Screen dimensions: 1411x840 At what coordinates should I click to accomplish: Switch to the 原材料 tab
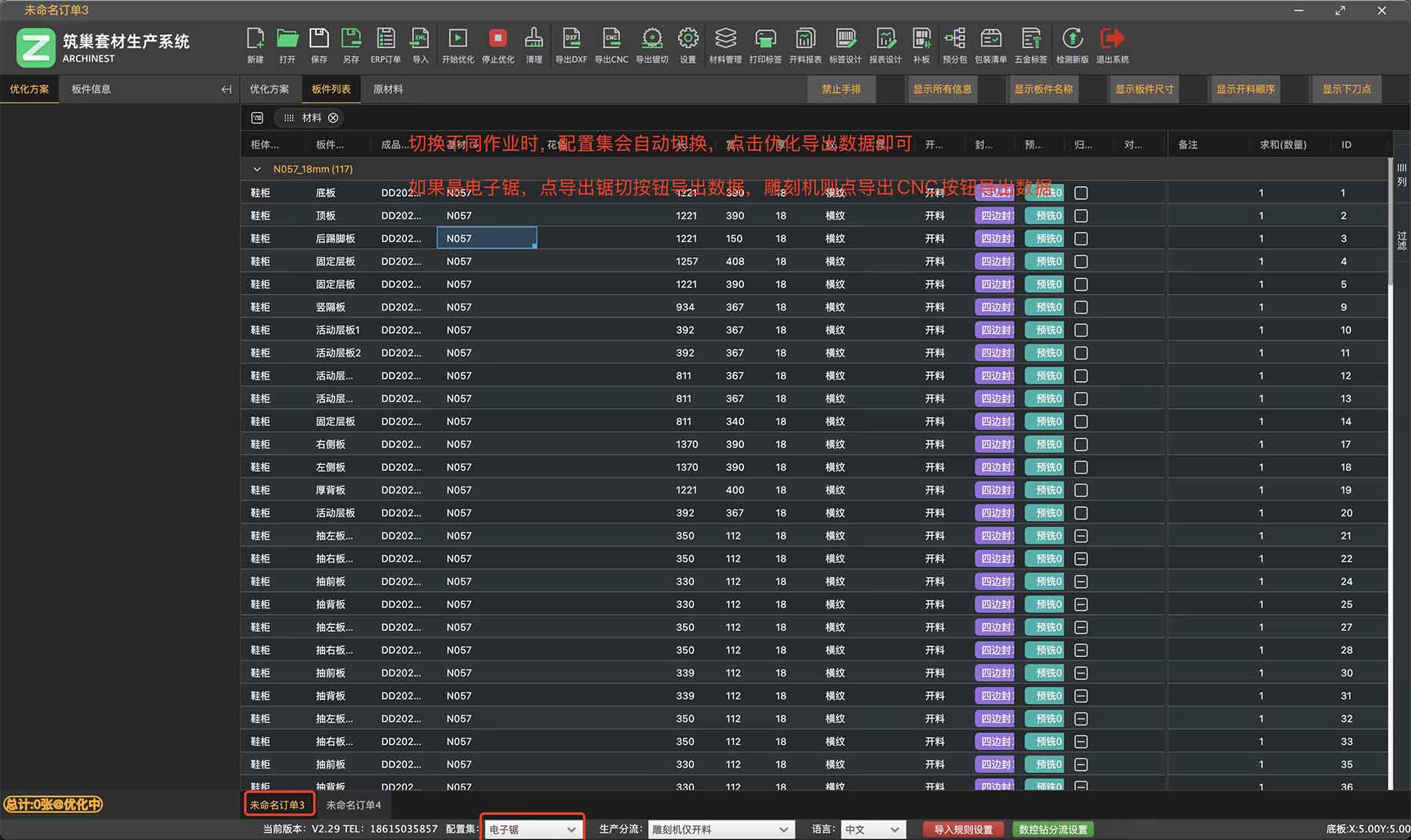388,89
